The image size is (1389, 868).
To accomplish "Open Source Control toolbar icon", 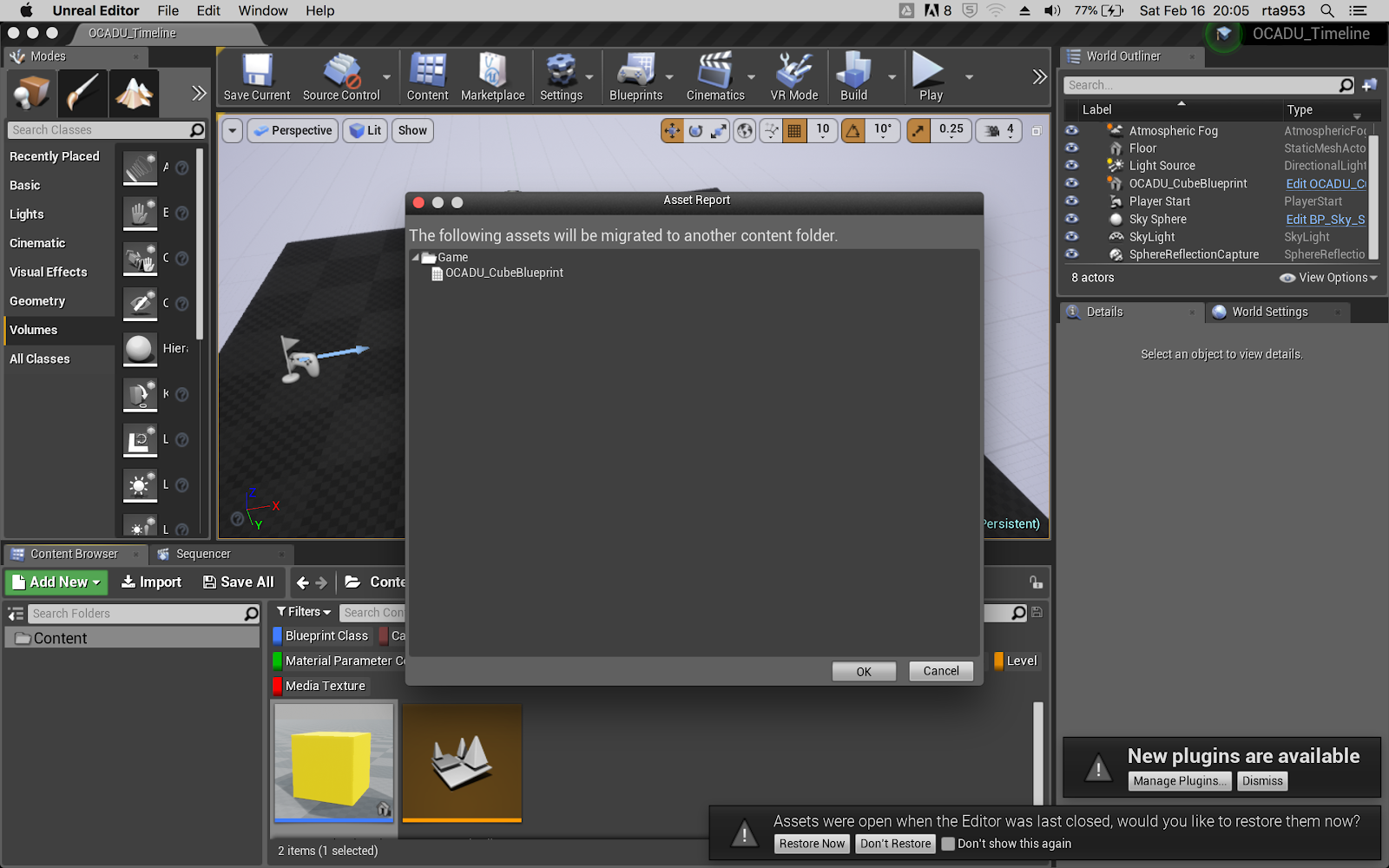I will point(341,77).
